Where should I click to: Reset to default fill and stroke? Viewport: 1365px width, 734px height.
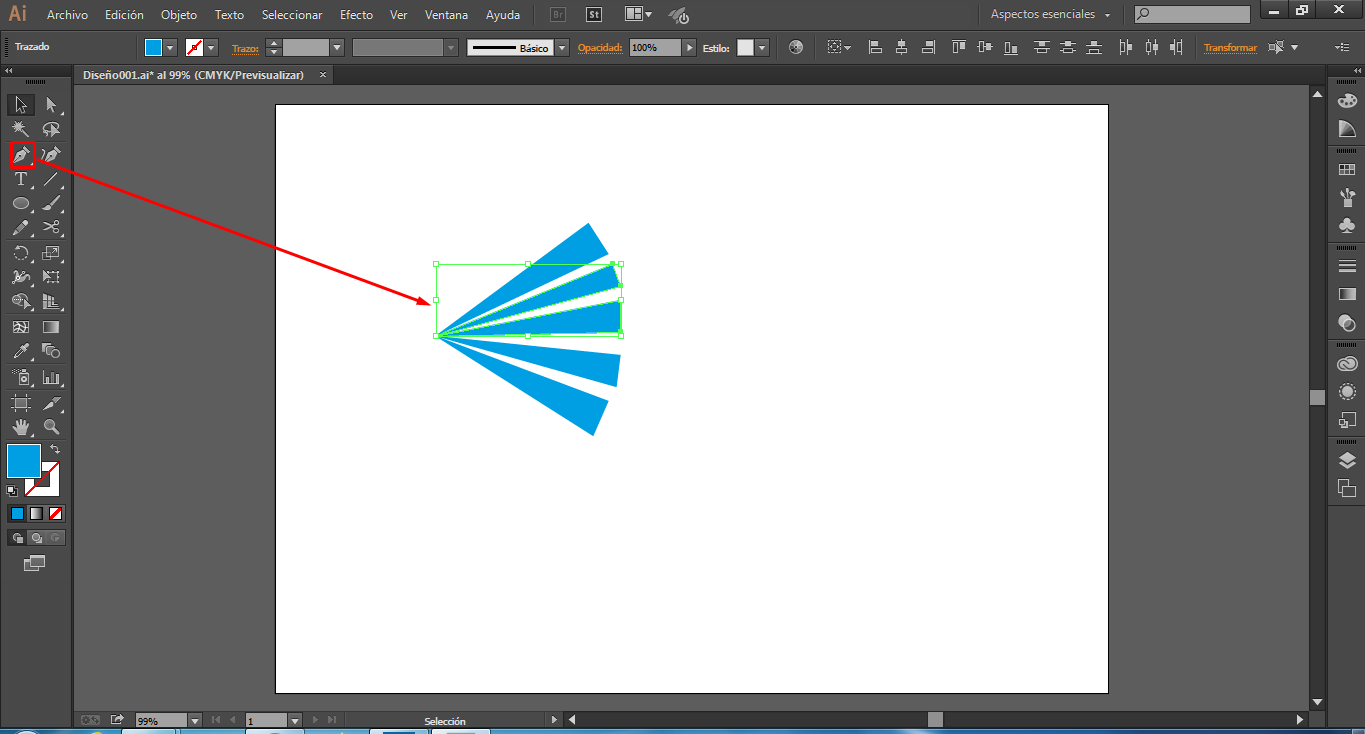(x=12, y=491)
